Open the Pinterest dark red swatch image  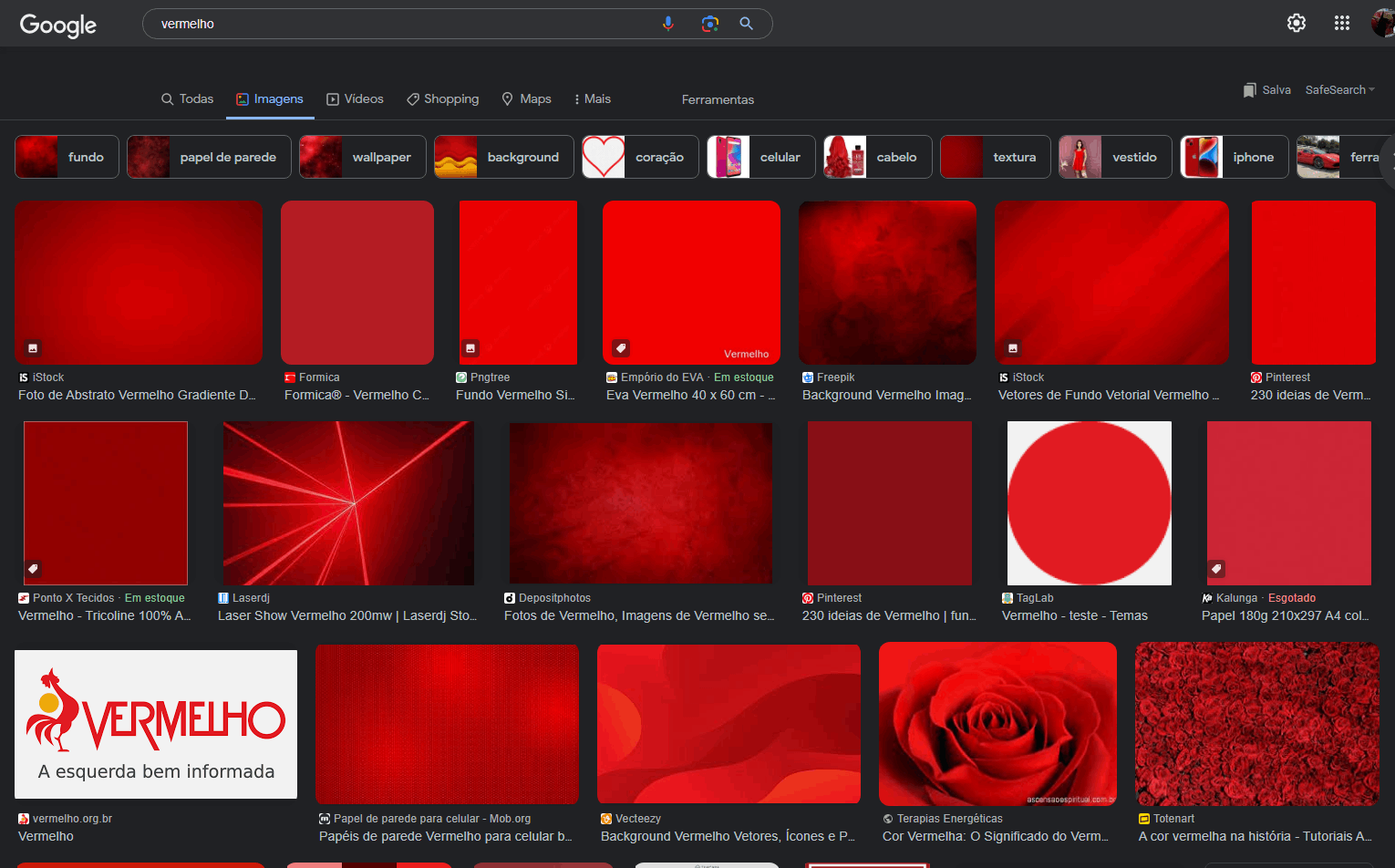[x=890, y=503]
